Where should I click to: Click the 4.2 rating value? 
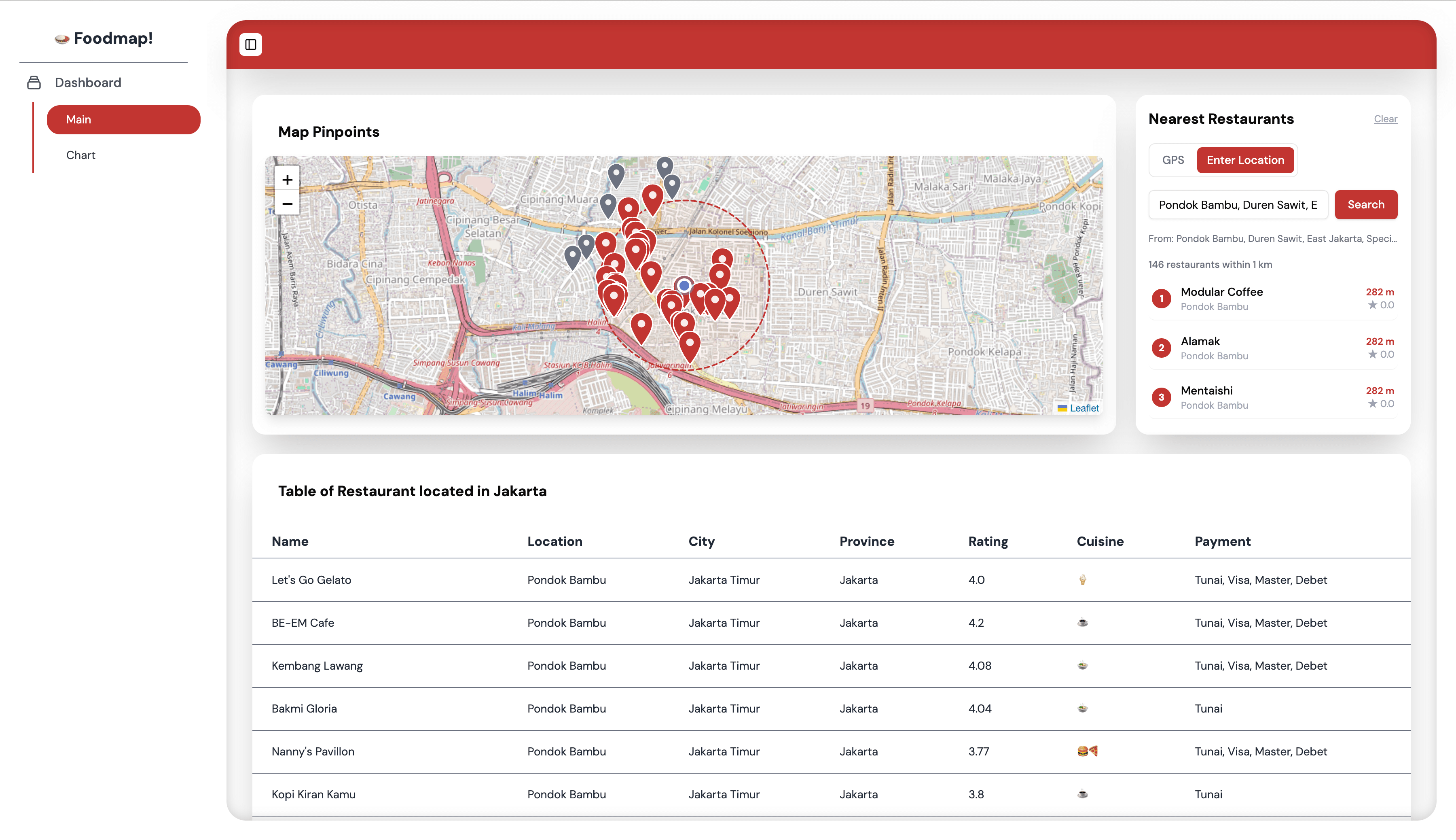976,622
